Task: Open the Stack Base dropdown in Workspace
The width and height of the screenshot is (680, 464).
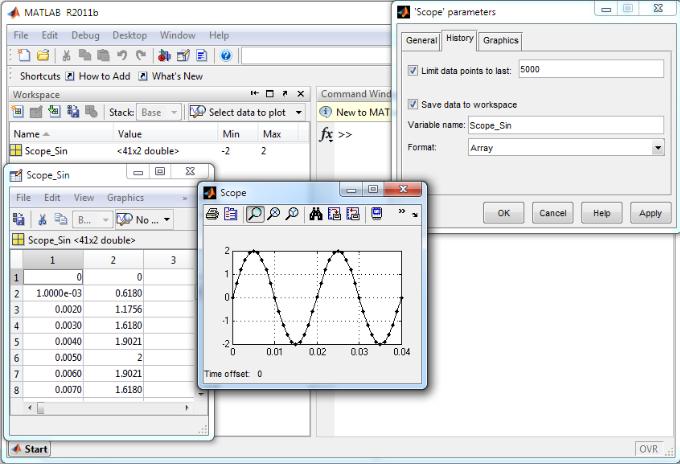Action: pyautogui.click(x=159, y=112)
